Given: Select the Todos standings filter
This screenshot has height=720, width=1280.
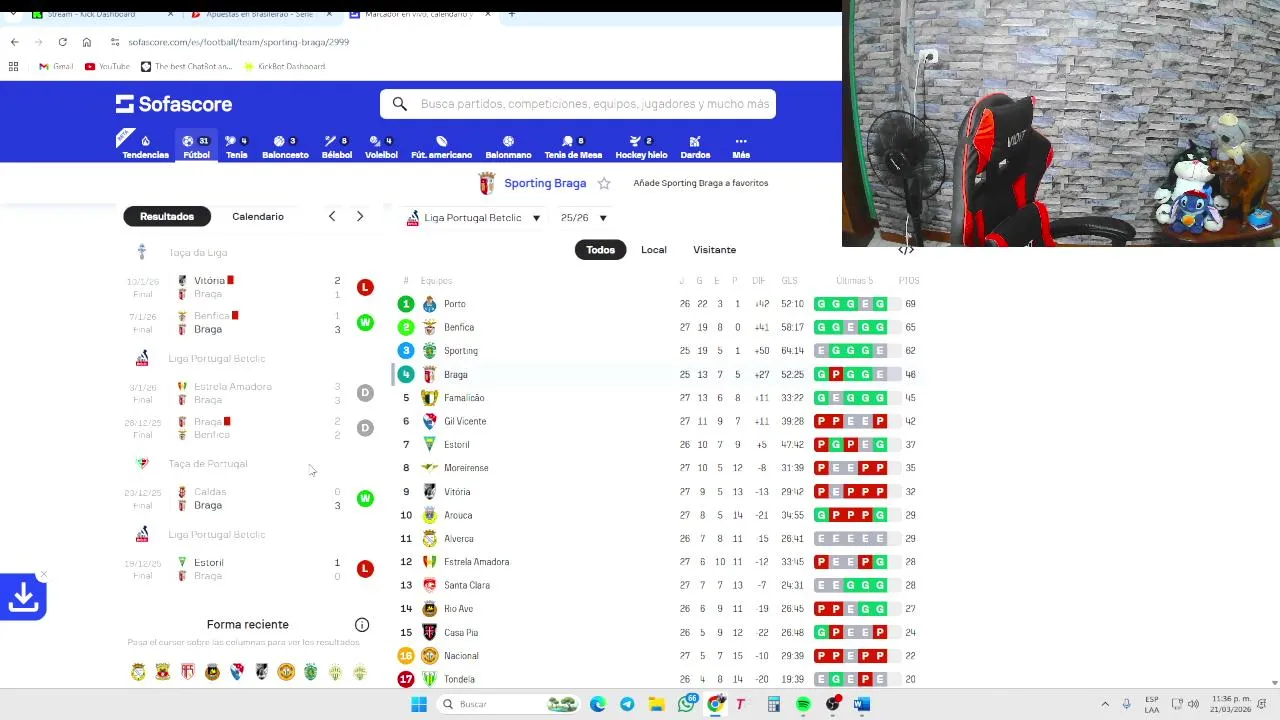Looking at the screenshot, I should (x=600, y=250).
